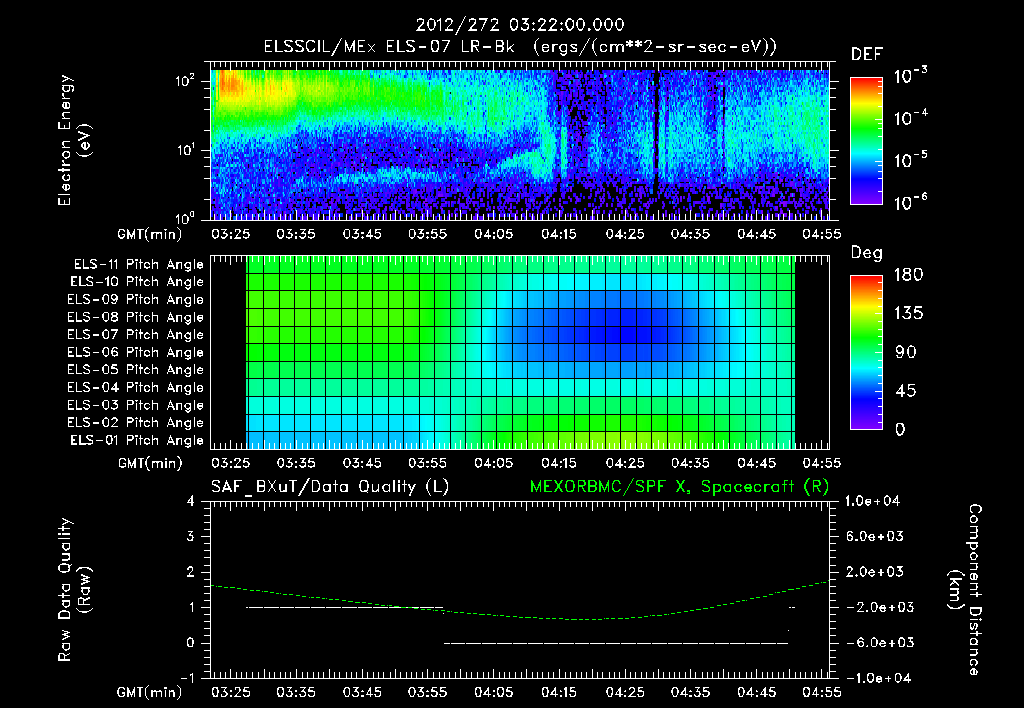Click the Component Distance (km) axis label
The height and width of the screenshot is (708, 1024).
(965, 590)
